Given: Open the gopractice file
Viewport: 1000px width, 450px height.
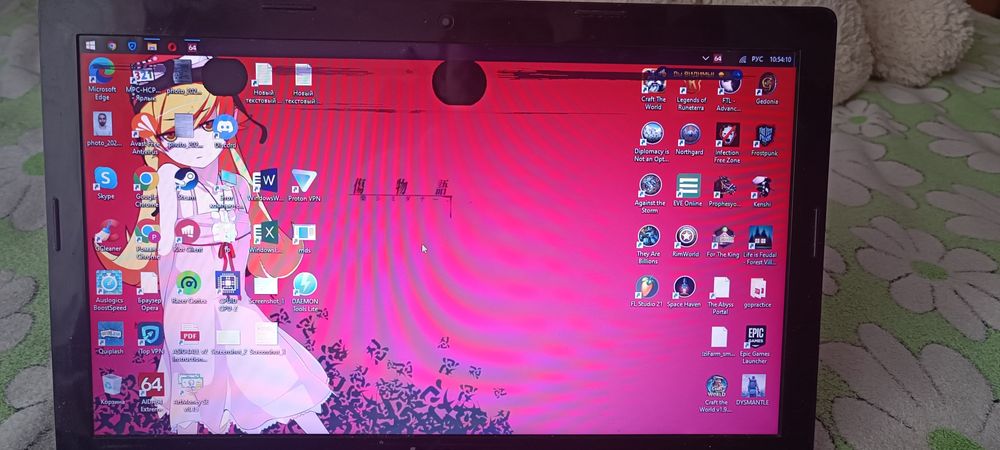Looking at the screenshot, I should click(758, 293).
